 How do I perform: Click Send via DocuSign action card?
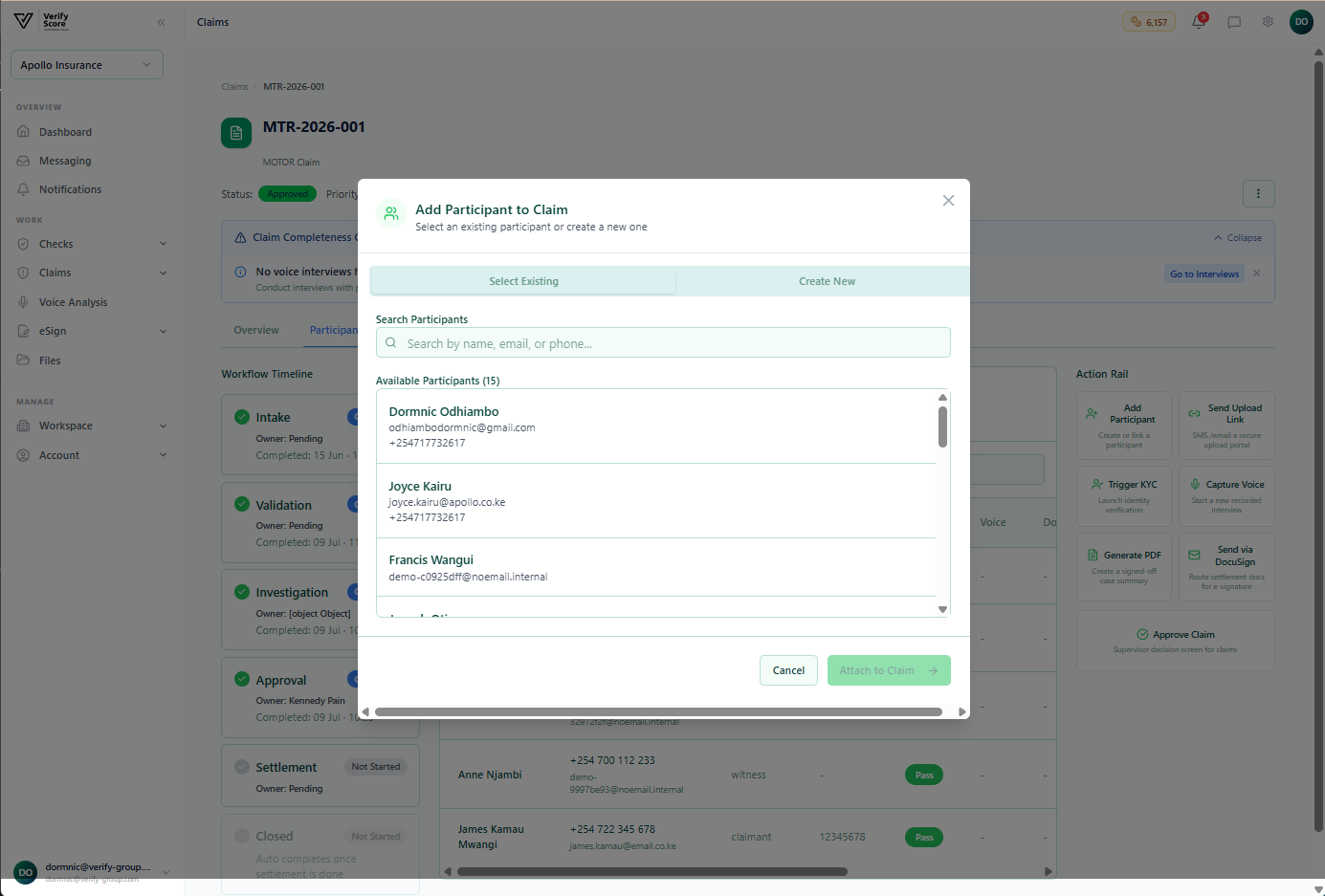tap(1226, 567)
